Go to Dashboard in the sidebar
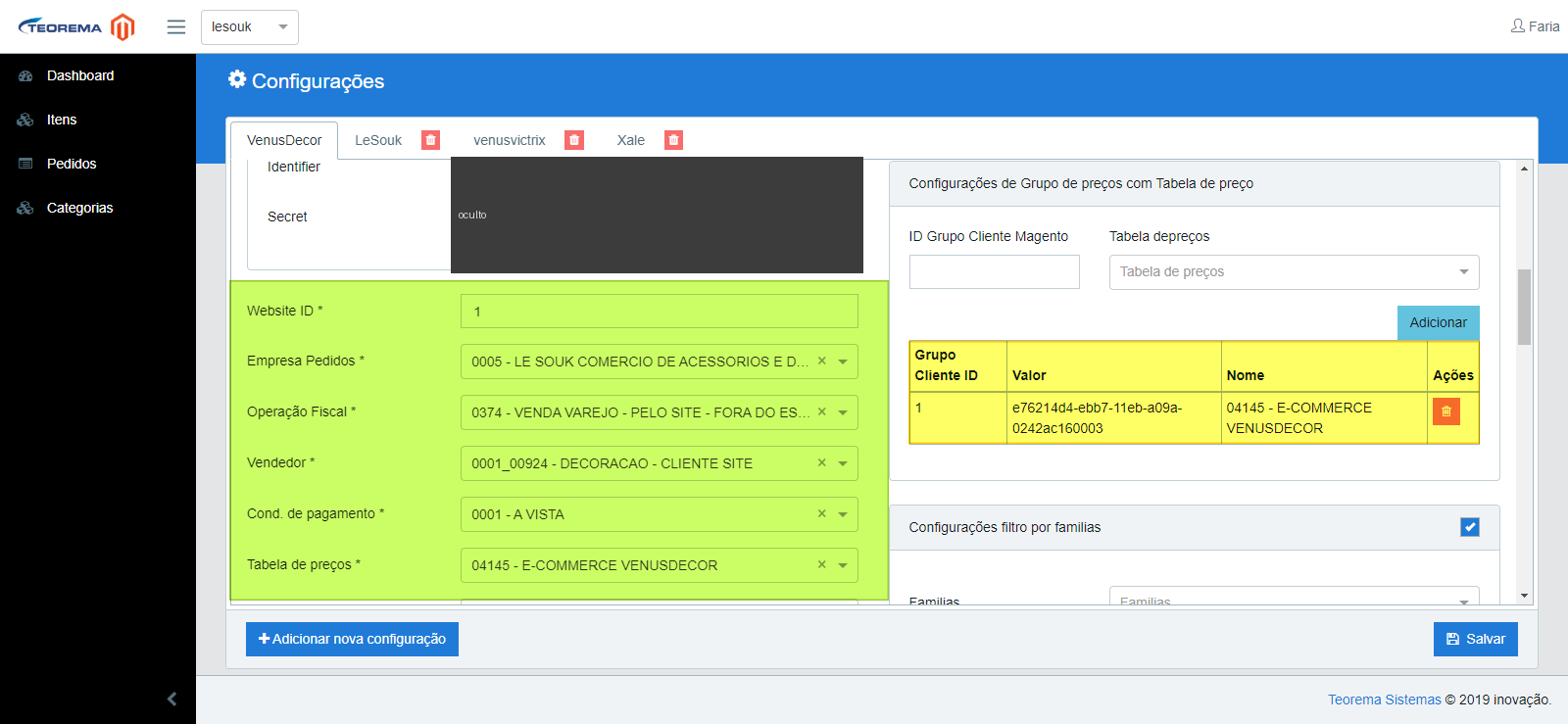This screenshot has height=724, width=1568. coord(80,75)
